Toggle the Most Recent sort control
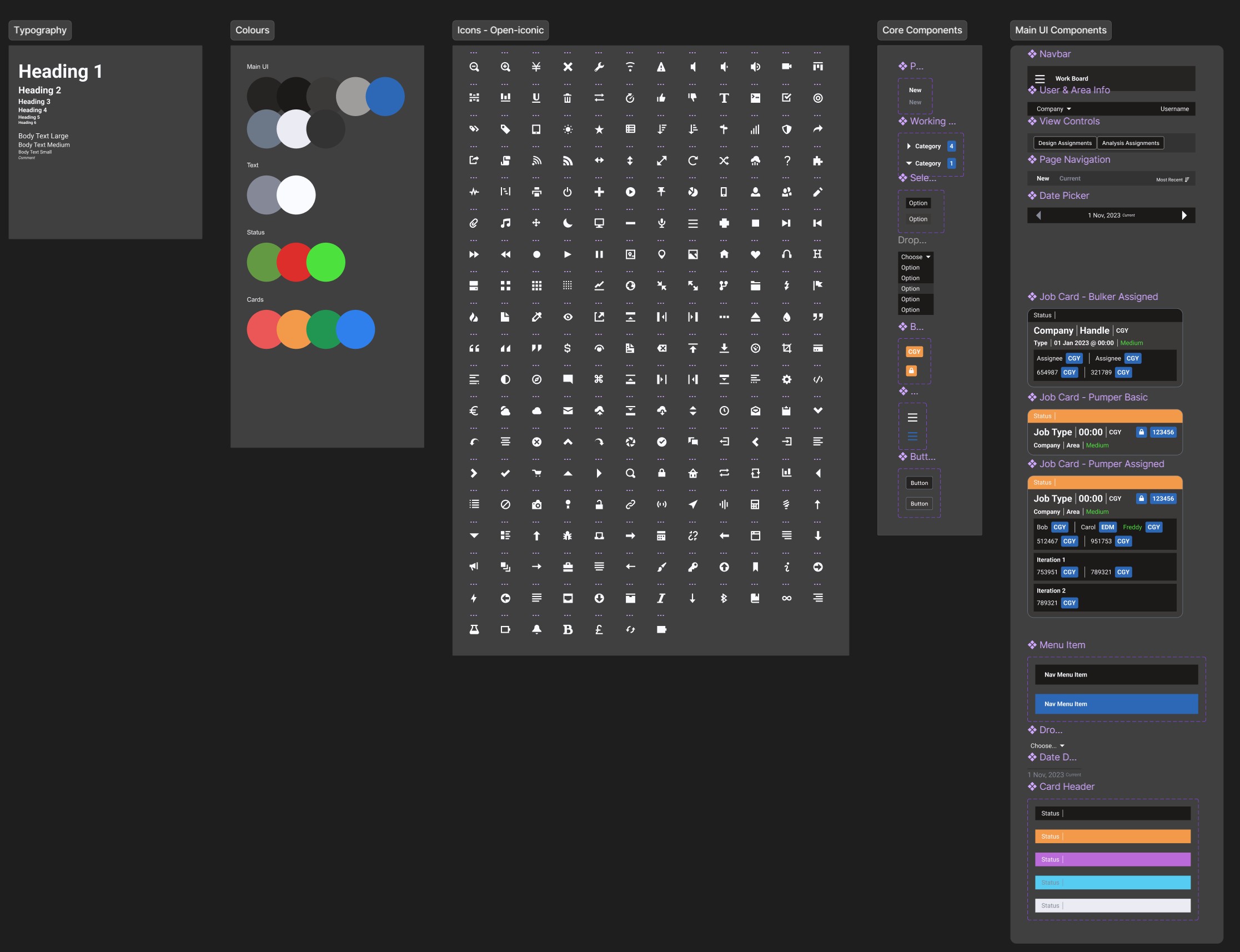Viewport: 1240px width, 952px height. click(x=1172, y=179)
